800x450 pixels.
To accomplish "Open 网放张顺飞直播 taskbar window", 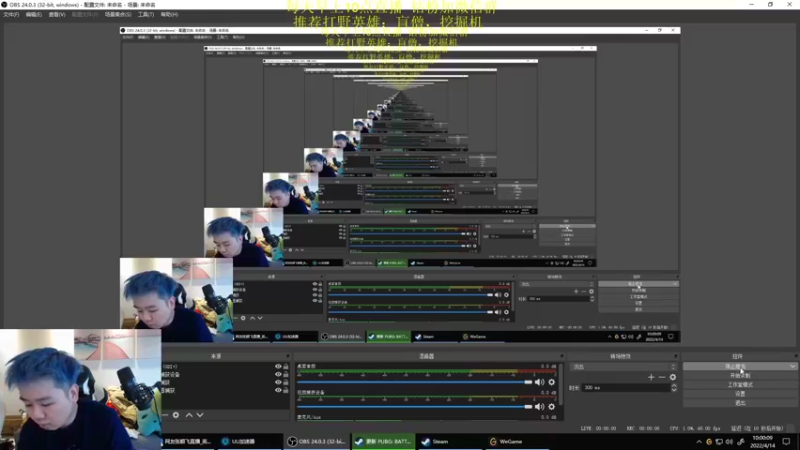I will pos(188,441).
